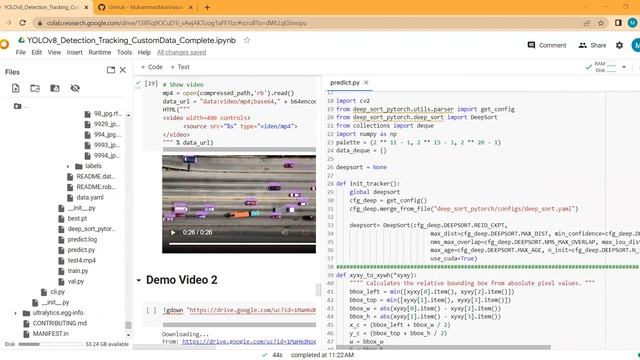This screenshot has width=640, height=360.
Task: Go to Colab home logo
Action: pyautogui.click(x=4, y=44)
